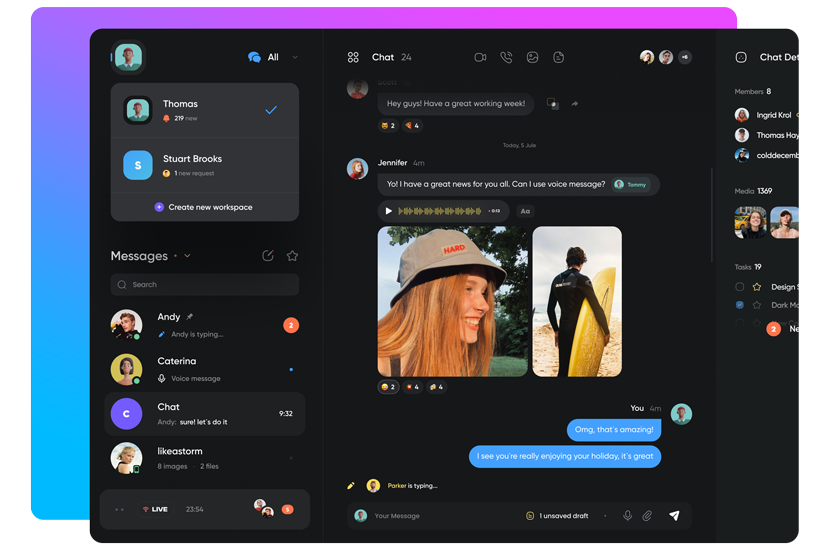Viewport: 826px width, 551px height.
Task: Click the orange 5 badge in live bar
Action: (x=288, y=509)
